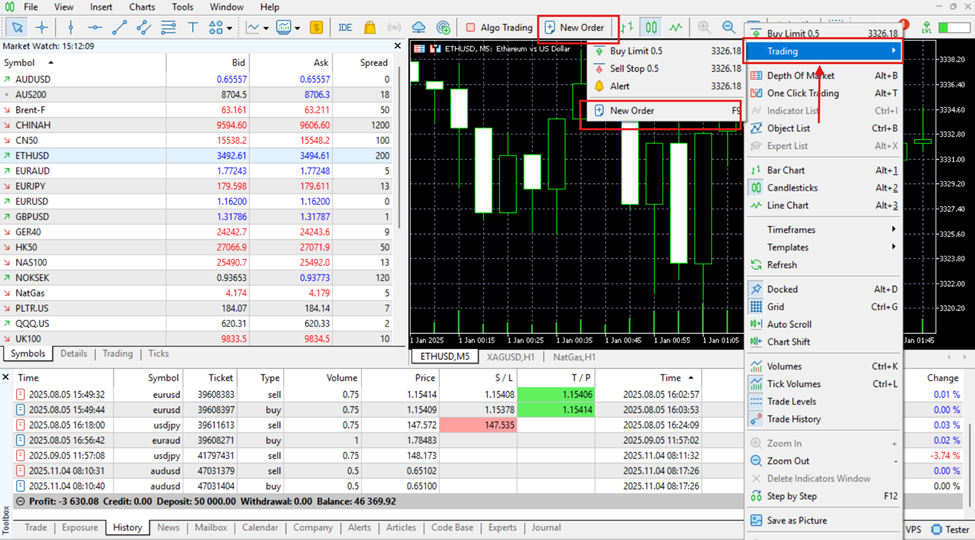Toggle Auto Scroll option
Image resolution: width=975 pixels, height=540 pixels.
tap(788, 324)
